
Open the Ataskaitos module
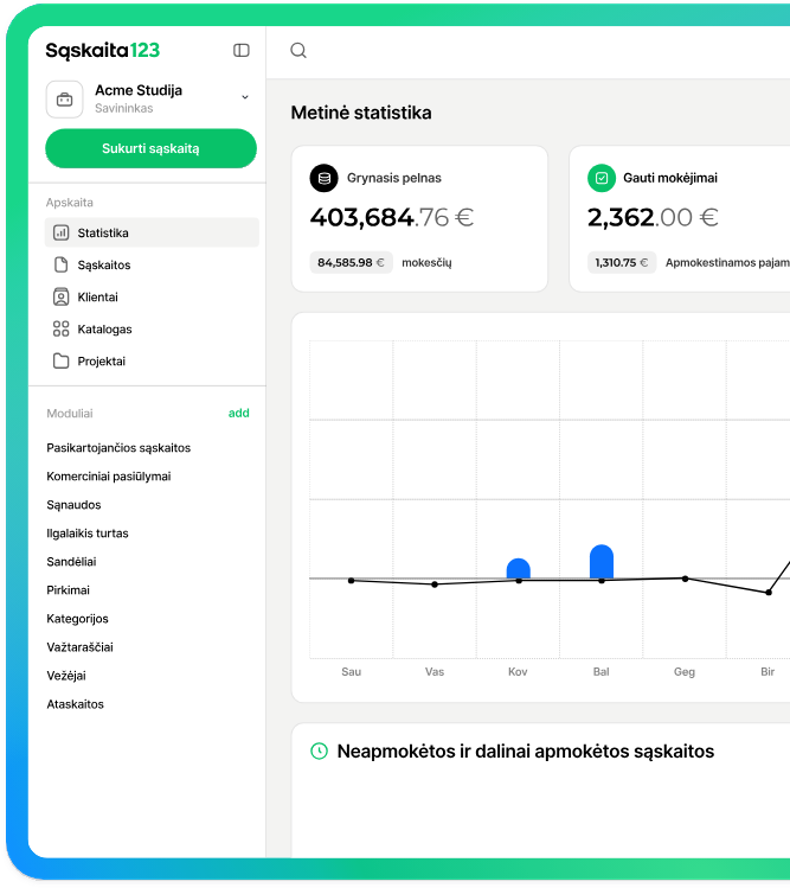pyautogui.click(x=75, y=704)
